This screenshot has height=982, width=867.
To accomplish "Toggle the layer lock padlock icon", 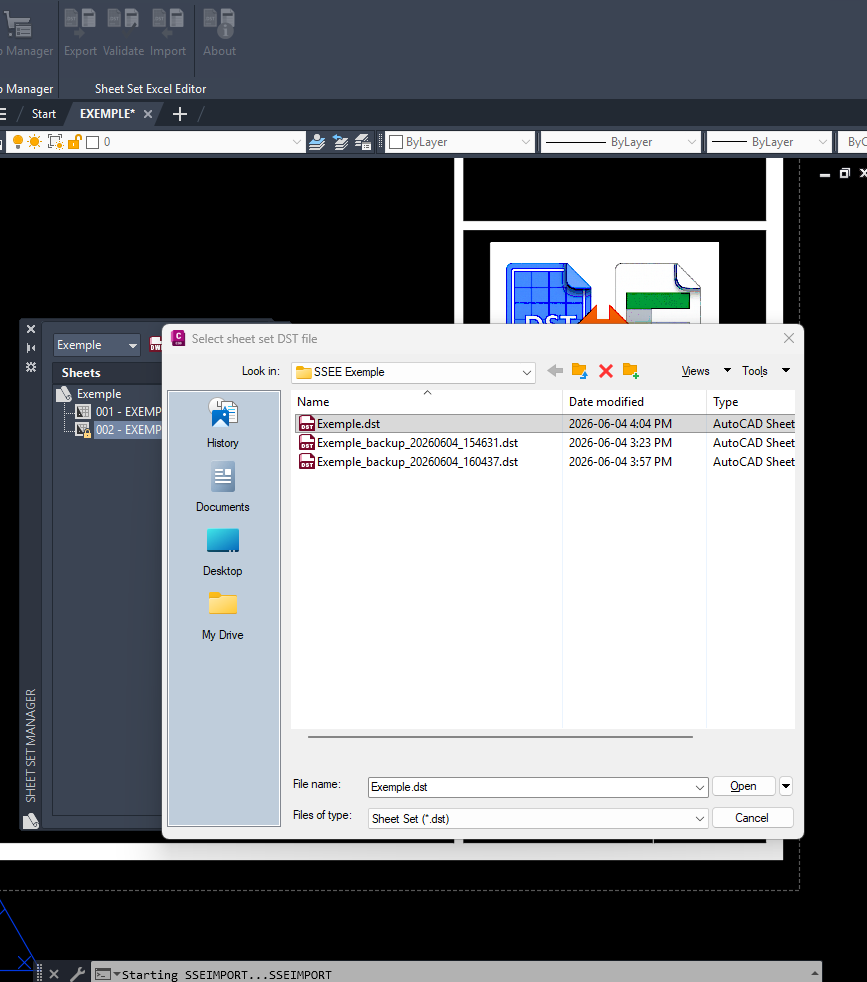I will [75, 142].
